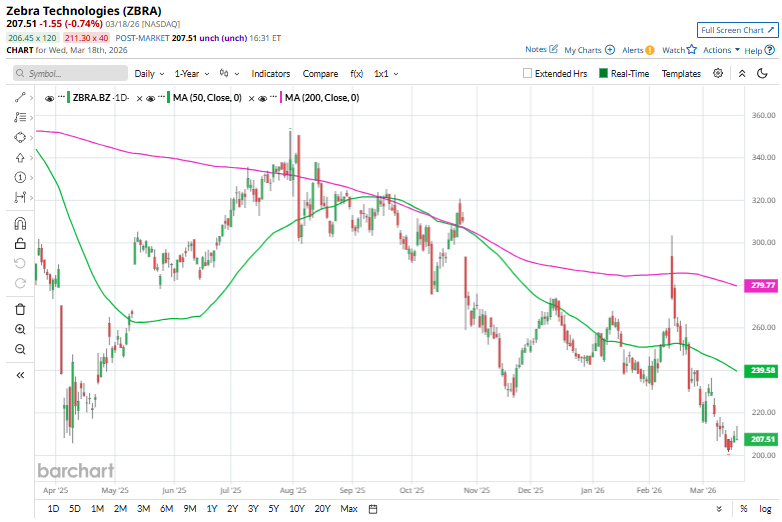
Task: Zoom out using the magnifier minus icon
Action: click(20, 349)
